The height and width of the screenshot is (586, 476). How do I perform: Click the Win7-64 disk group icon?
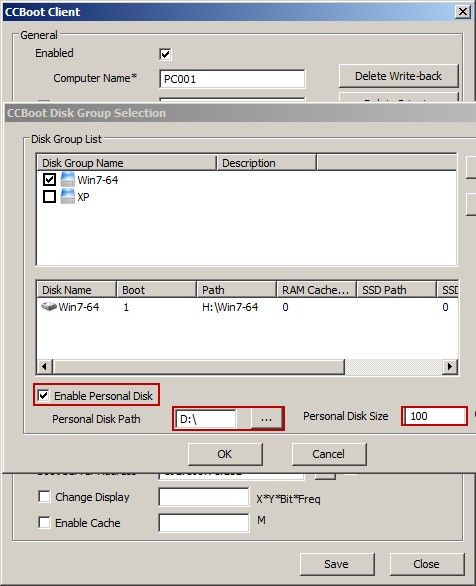click(68, 179)
